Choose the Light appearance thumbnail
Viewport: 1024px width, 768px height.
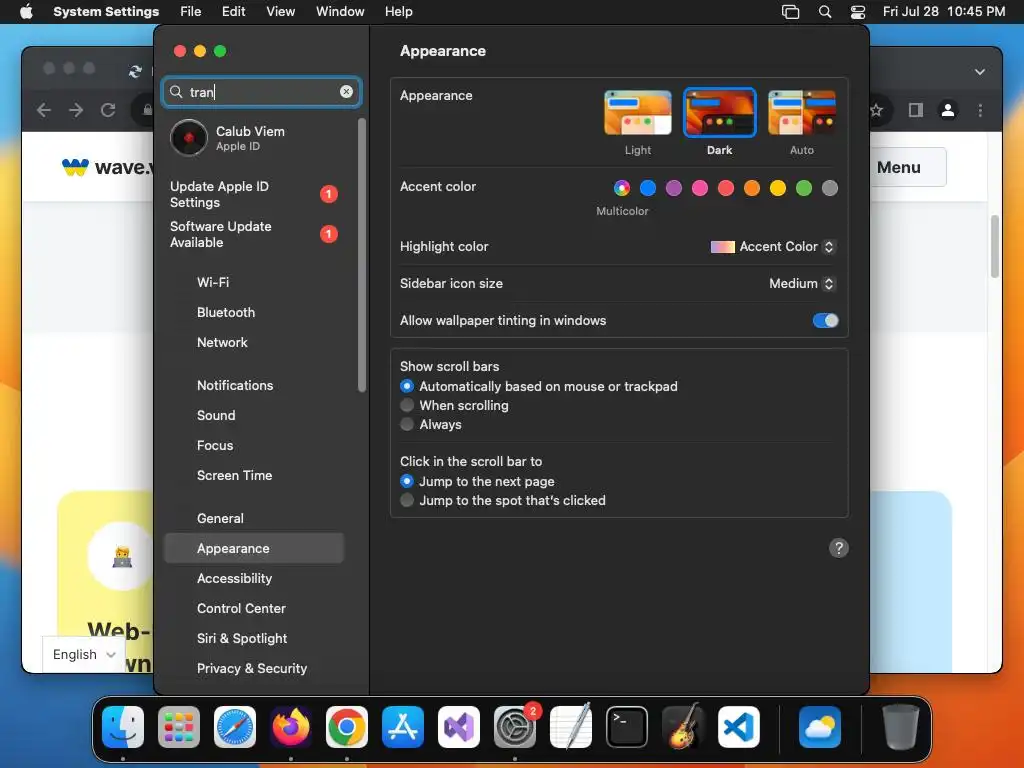(637, 113)
